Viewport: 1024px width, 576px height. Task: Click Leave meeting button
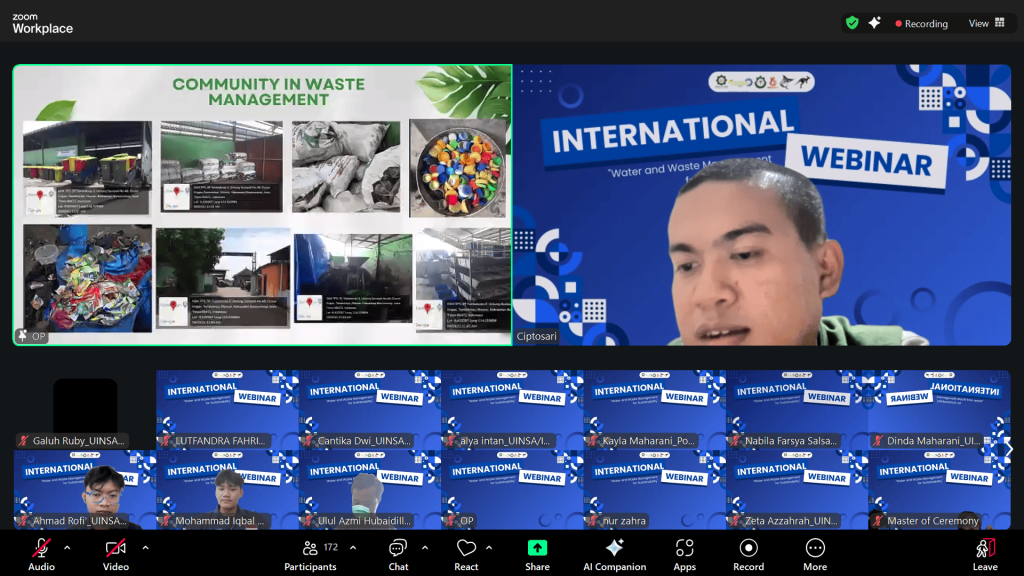[x=985, y=552]
